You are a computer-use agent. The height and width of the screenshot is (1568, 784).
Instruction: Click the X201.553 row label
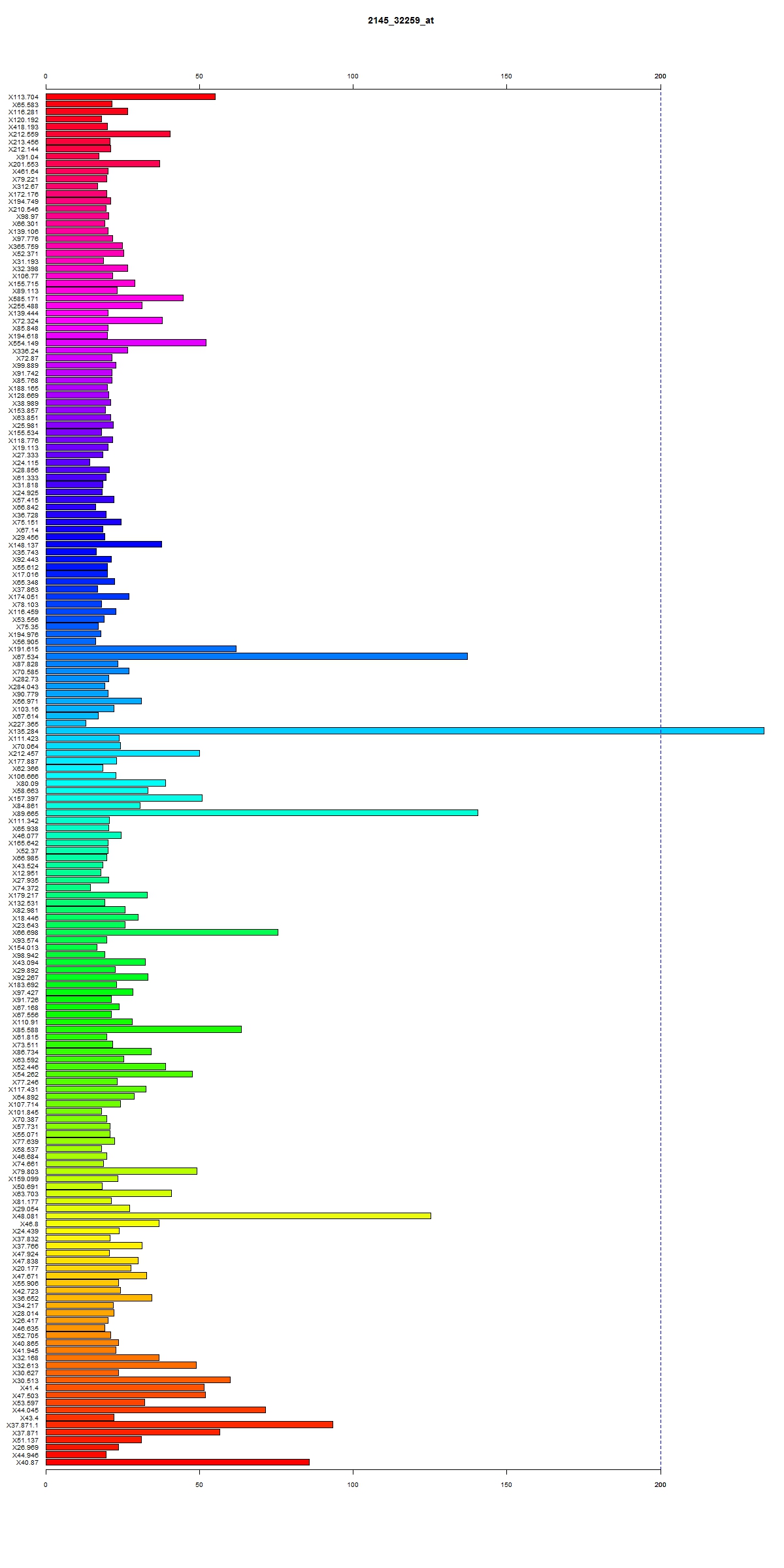(x=24, y=164)
